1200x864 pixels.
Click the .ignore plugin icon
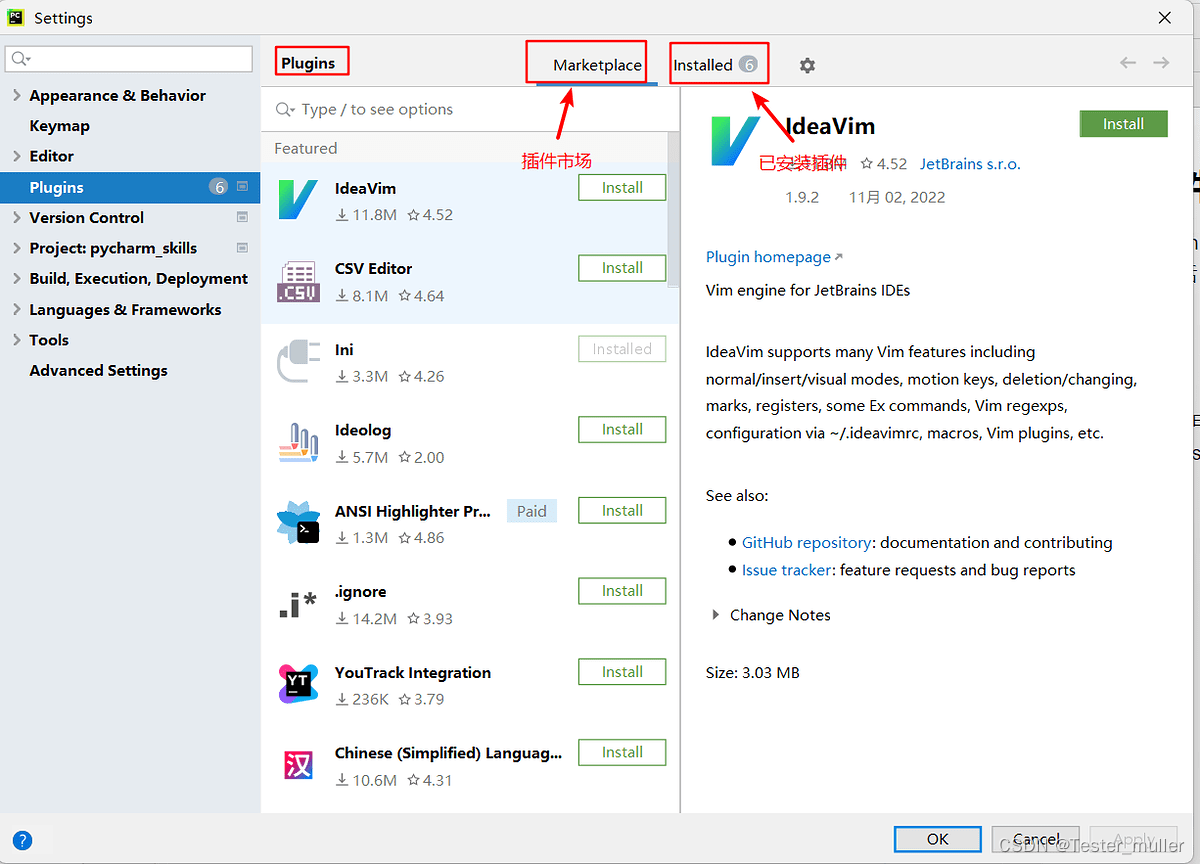point(298,604)
